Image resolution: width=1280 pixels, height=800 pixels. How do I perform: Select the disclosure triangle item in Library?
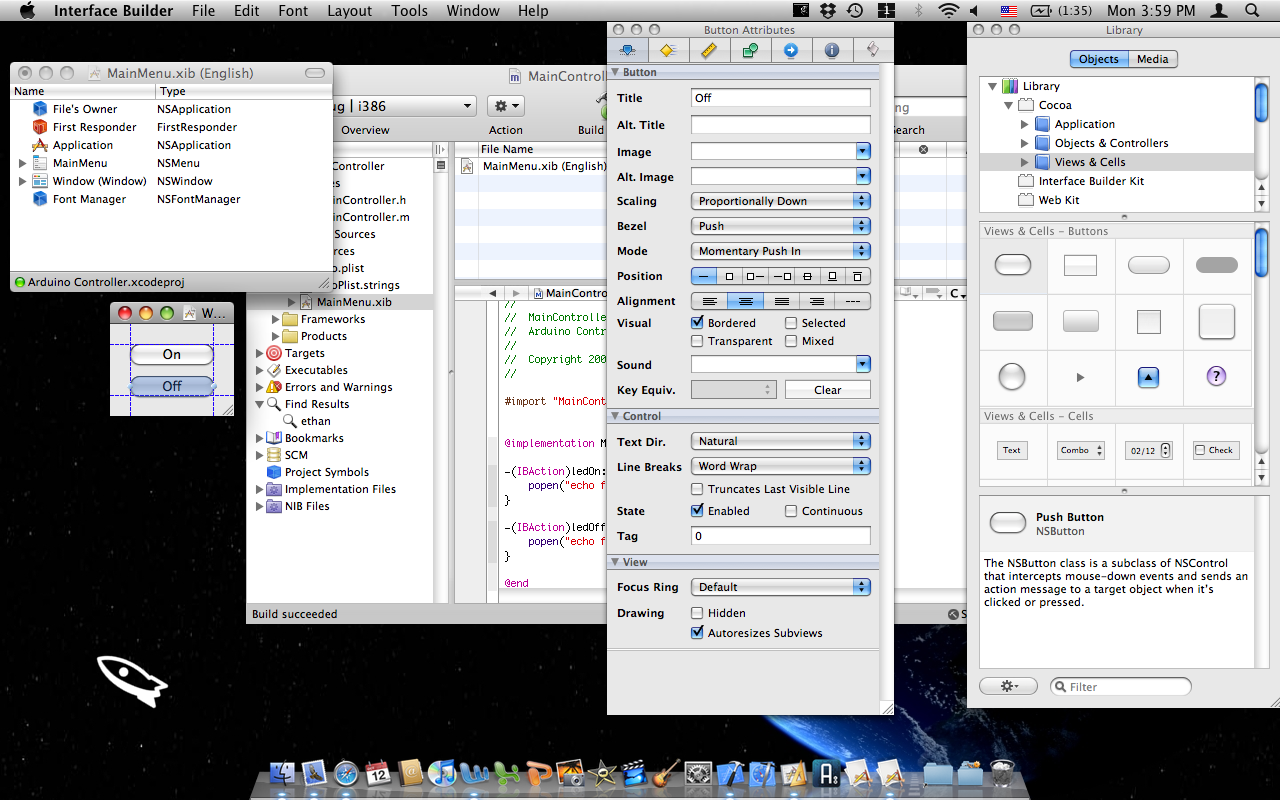pos(1080,377)
